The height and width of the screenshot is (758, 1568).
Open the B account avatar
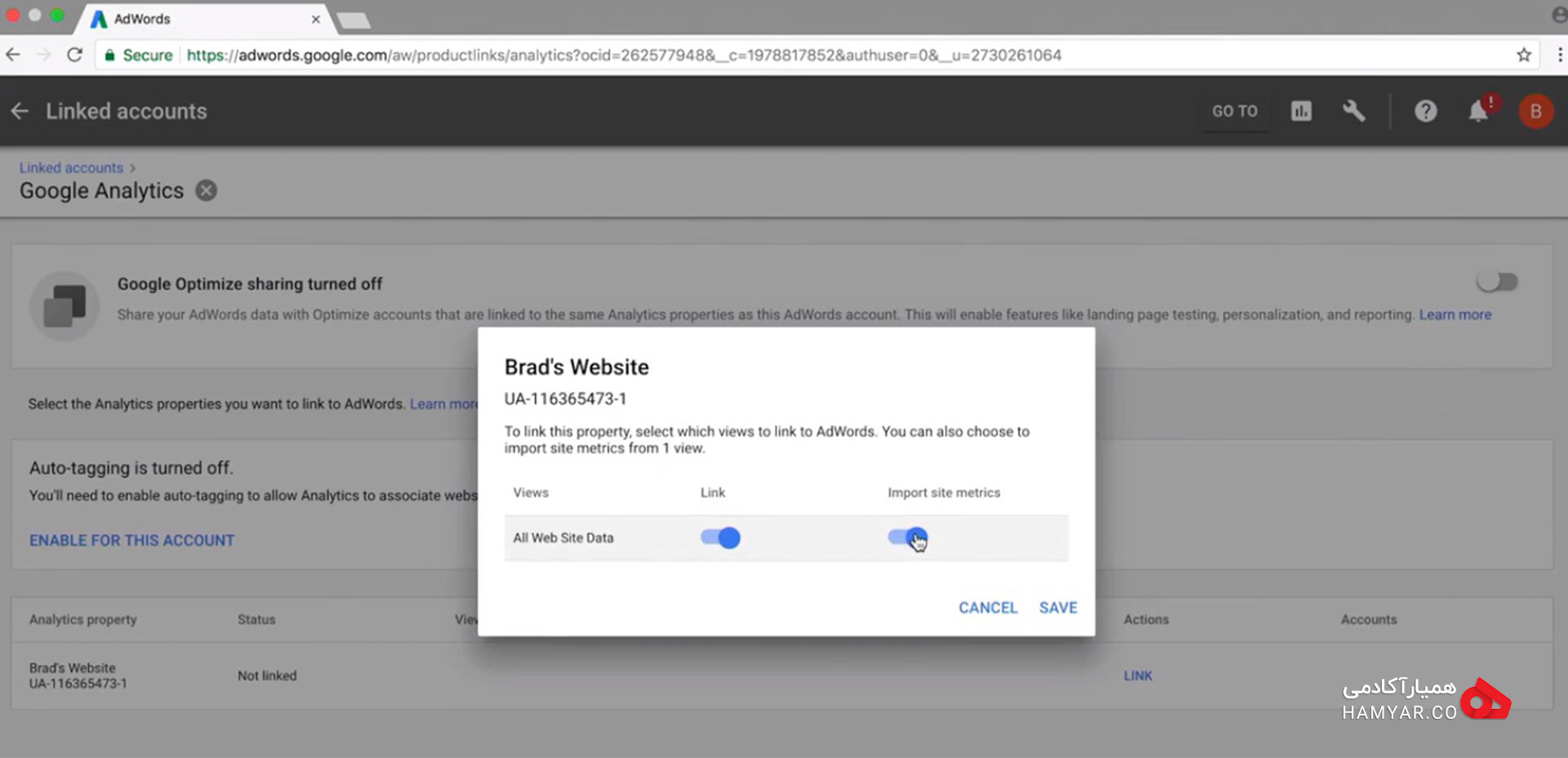click(1535, 111)
